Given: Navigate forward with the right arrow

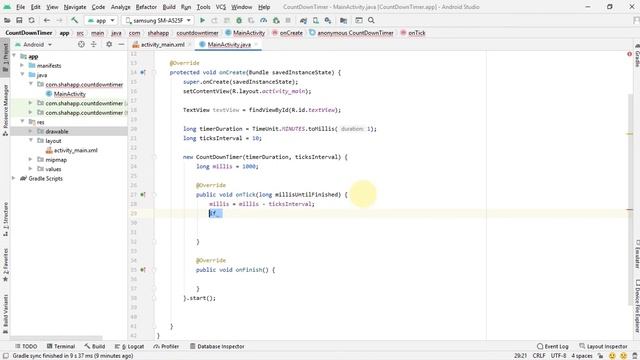Looking at the screenshot, I should (59, 20).
